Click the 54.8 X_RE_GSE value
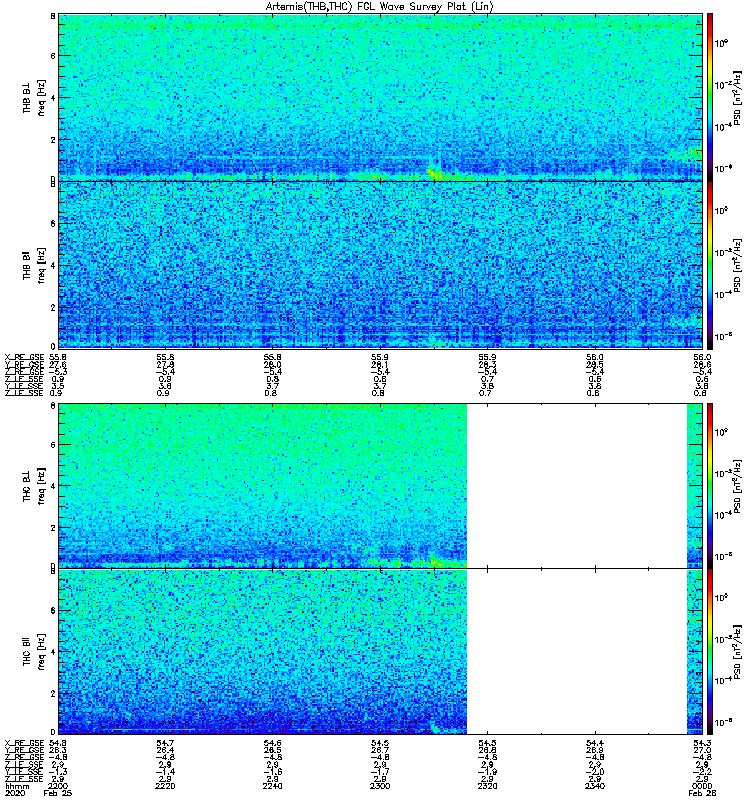This screenshot has height=800, width=750. pos(58,742)
